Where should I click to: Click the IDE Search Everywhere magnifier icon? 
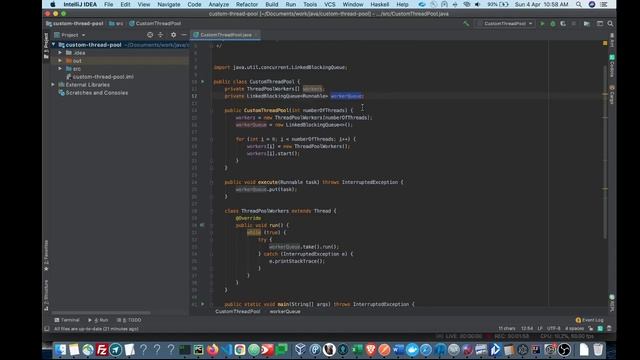pos(610,24)
